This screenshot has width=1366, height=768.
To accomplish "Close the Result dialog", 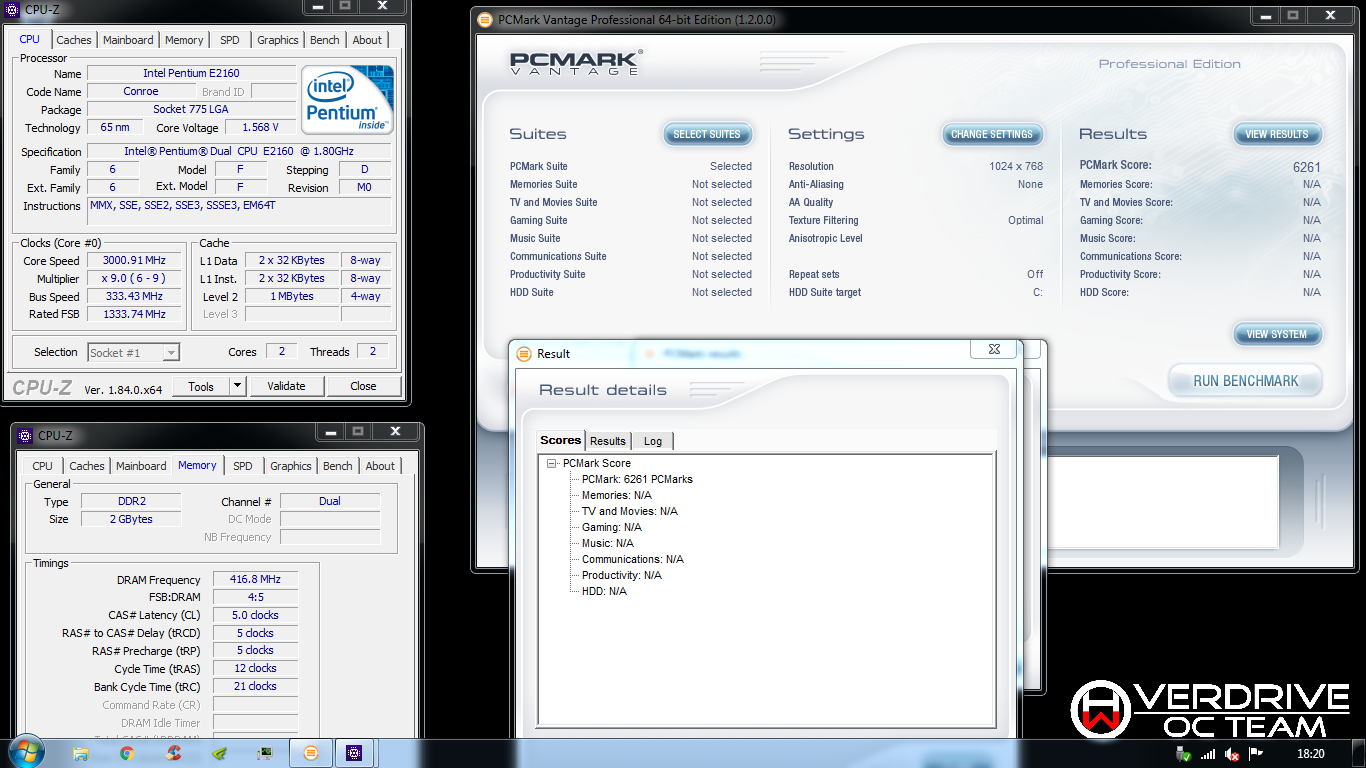I will 994,349.
